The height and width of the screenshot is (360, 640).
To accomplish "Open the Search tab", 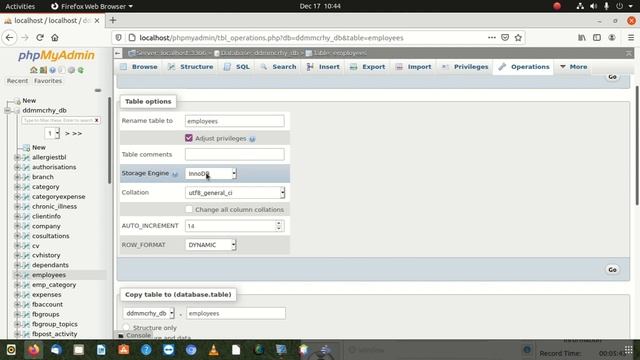I will pos(278,67).
